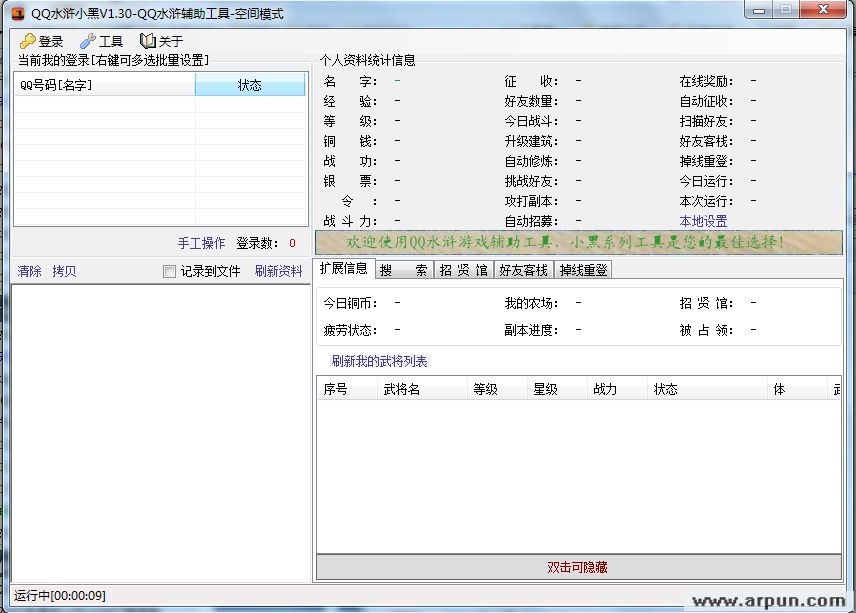This screenshot has height=613, width=856.
Task: Click the 拷贝 link
Action: [64, 271]
